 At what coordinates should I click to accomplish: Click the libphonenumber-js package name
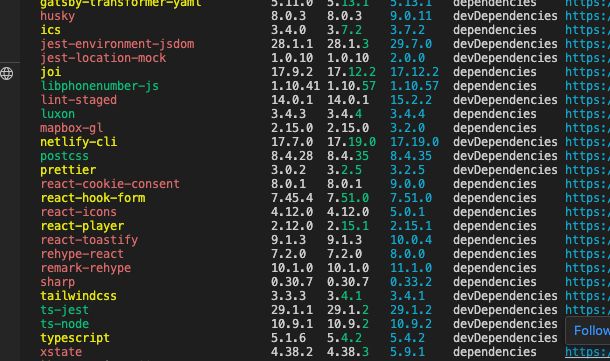click(100, 86)
